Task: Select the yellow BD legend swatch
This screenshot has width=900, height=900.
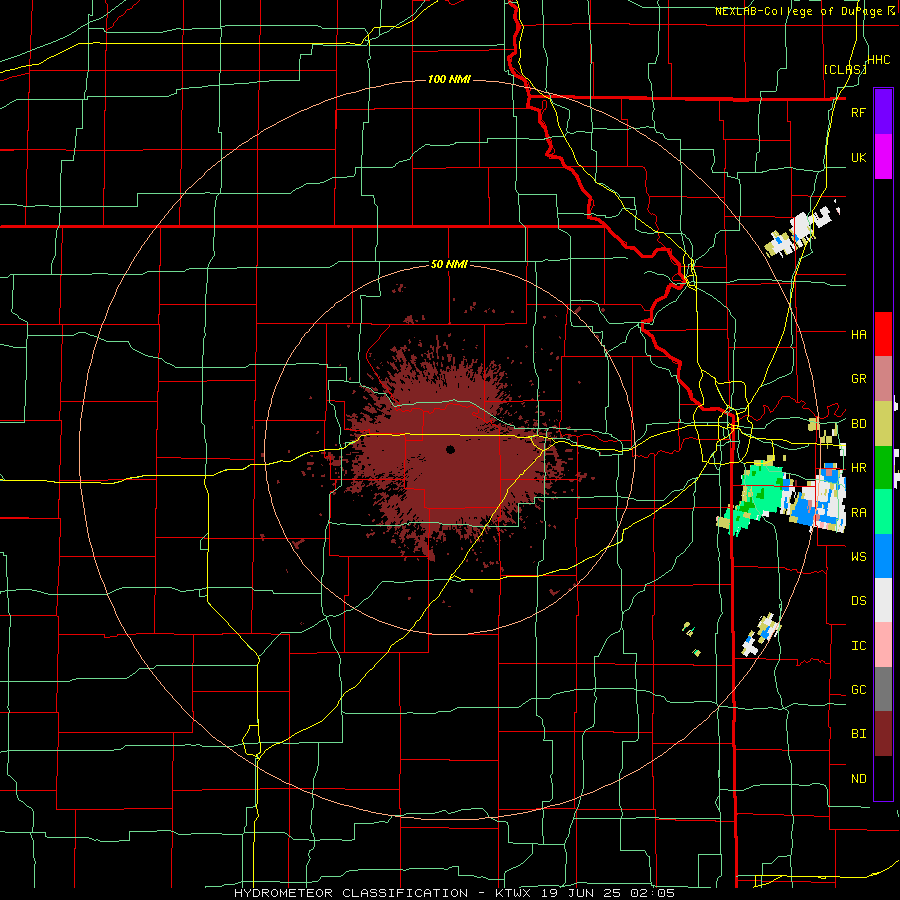Action: pyautogui.click(x=883, y=423)
